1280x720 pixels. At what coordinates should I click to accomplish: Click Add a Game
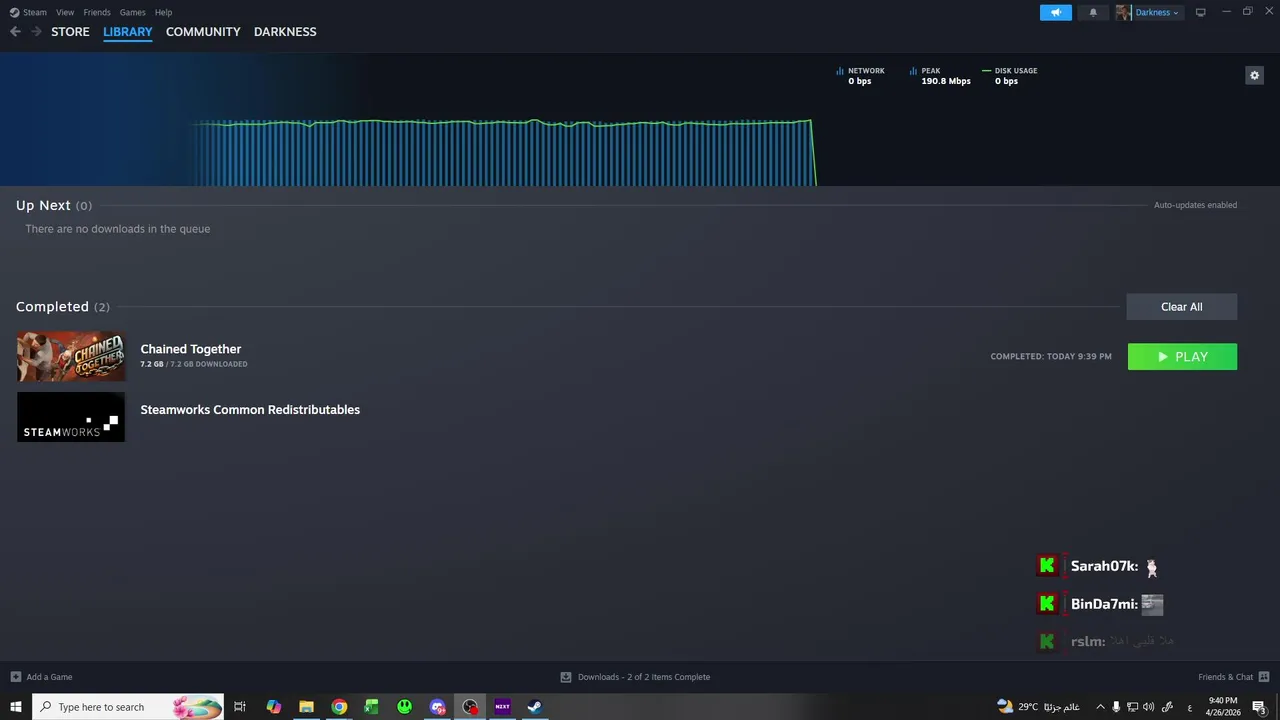pos(41,677)
